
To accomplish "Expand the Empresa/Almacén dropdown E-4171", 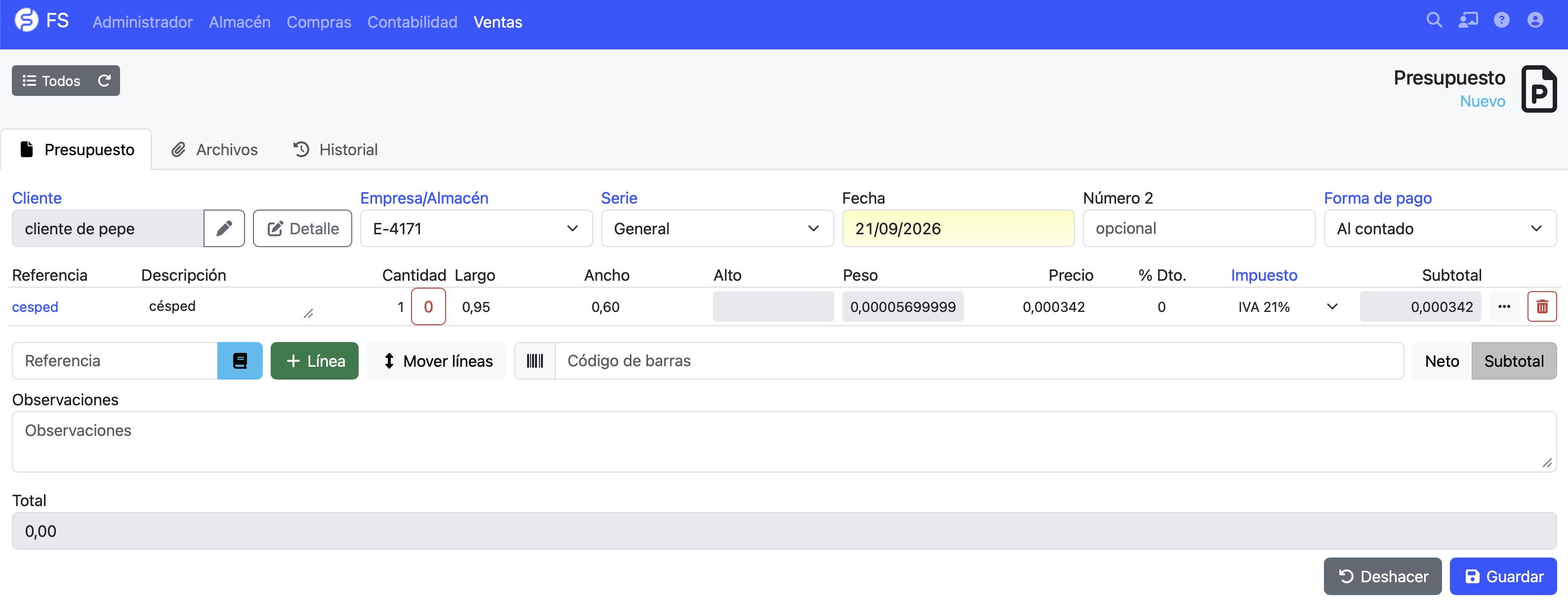I will 476,228.
